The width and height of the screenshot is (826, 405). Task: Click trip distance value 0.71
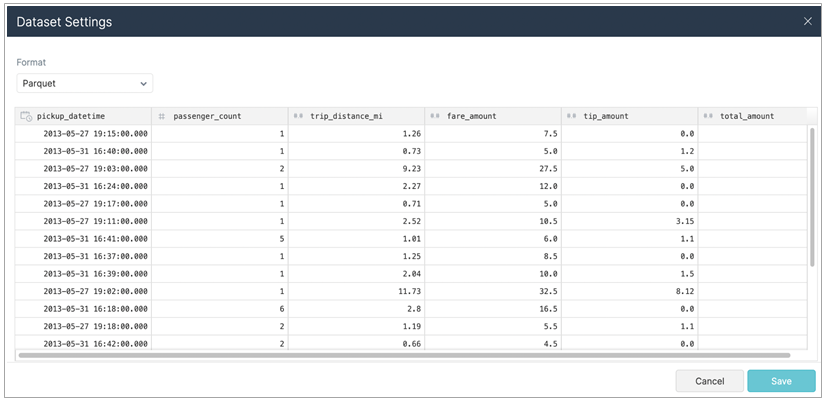[412, 203]
